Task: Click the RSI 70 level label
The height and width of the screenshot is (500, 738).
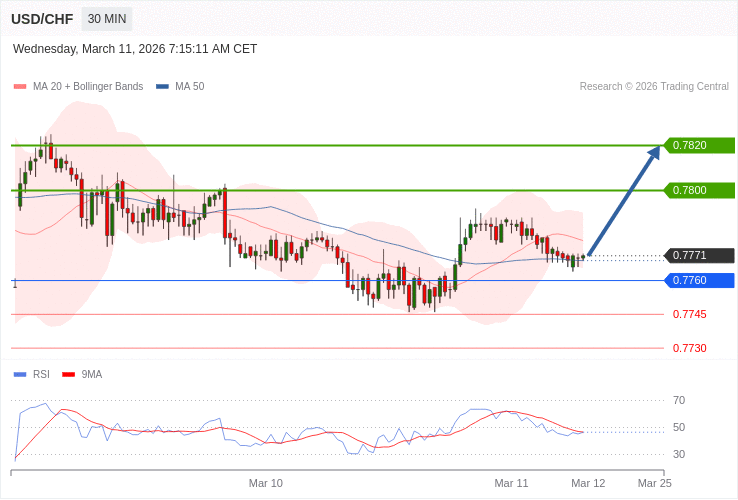Action: pyautogui.click(x=679, y=401)
